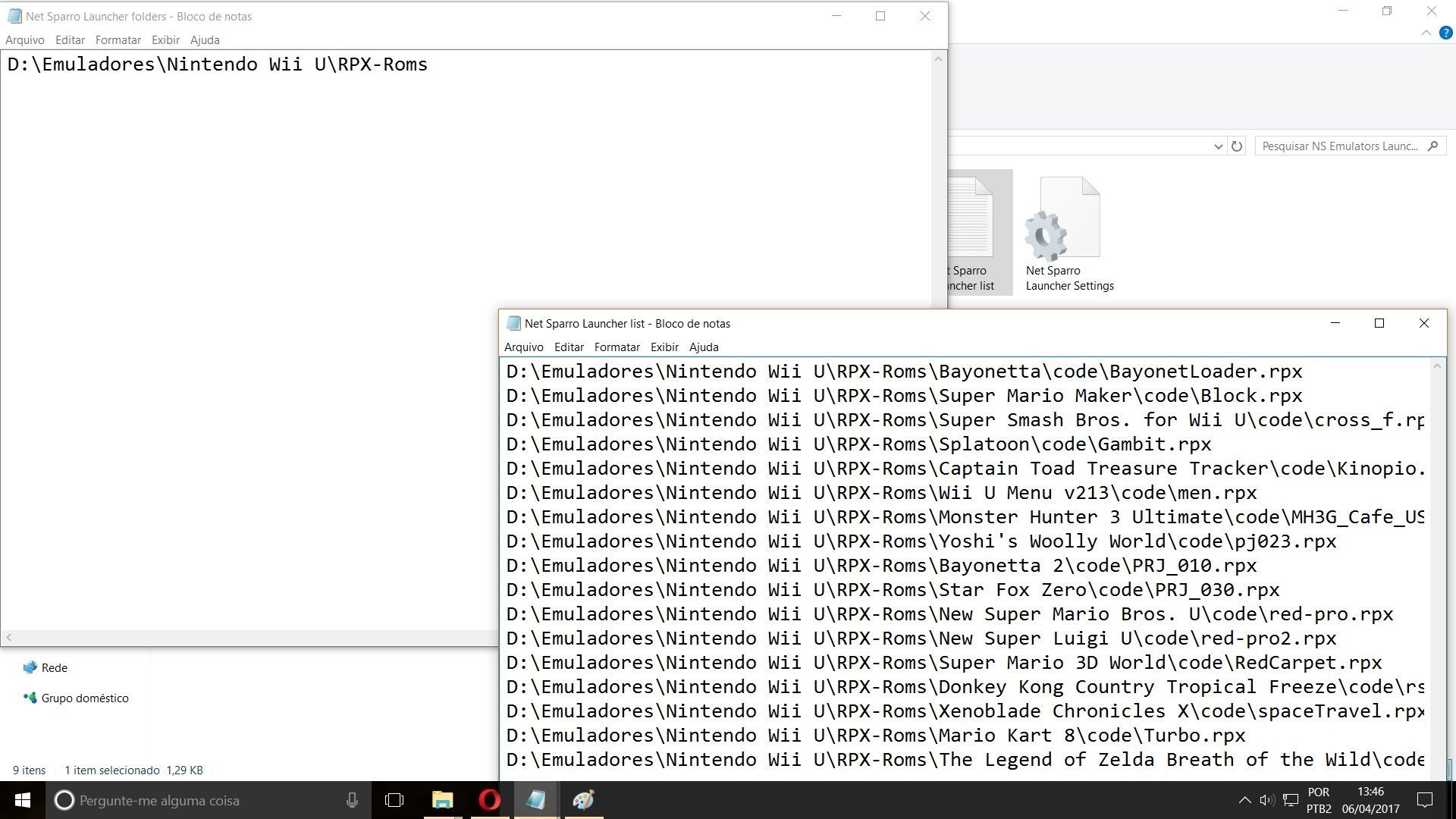Image resolution: width=1456 pixels, height=819 pixels.
Task: Open the Windows Start menu
Action: pos(23,800)
